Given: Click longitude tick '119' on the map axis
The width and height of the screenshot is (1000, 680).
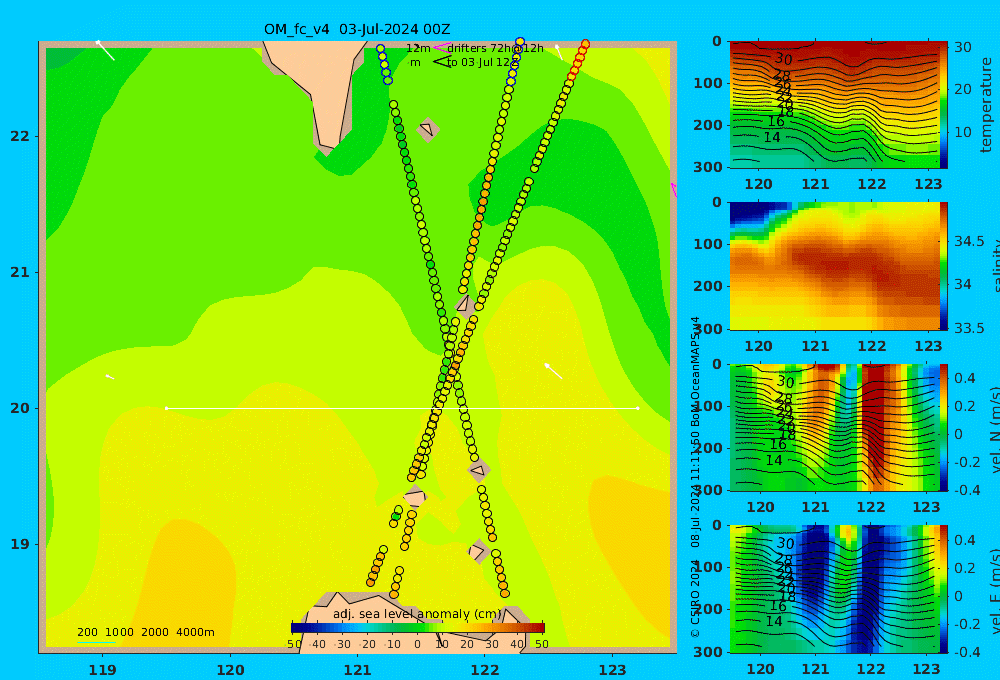Looking at the screenshot, I should (102, 670).
